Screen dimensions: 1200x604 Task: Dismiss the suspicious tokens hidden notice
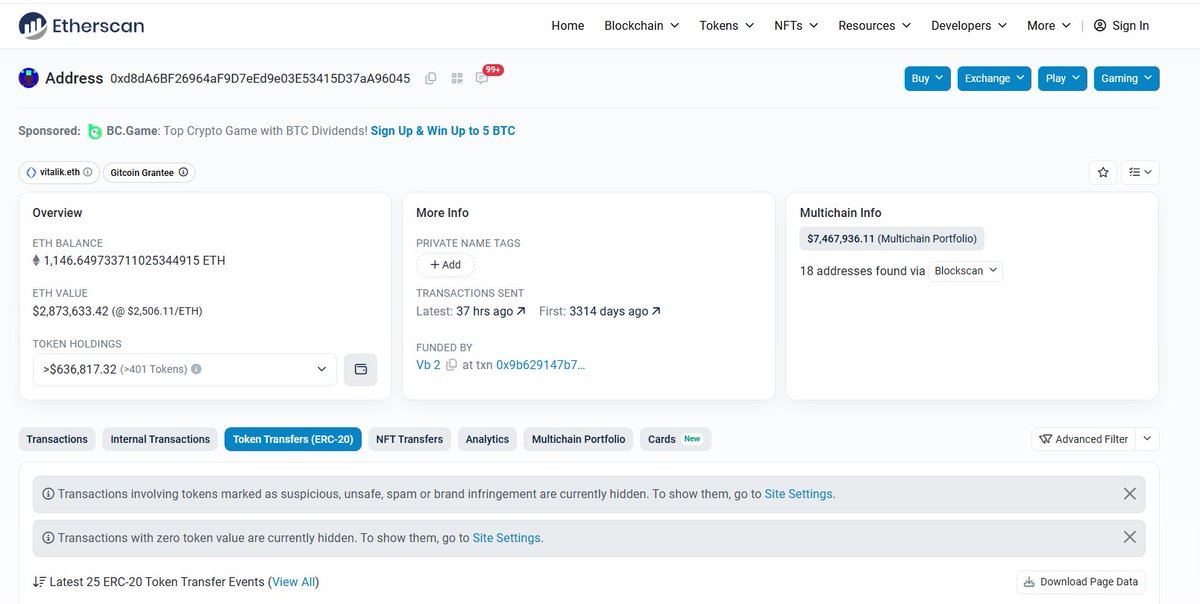[1129, 493]
